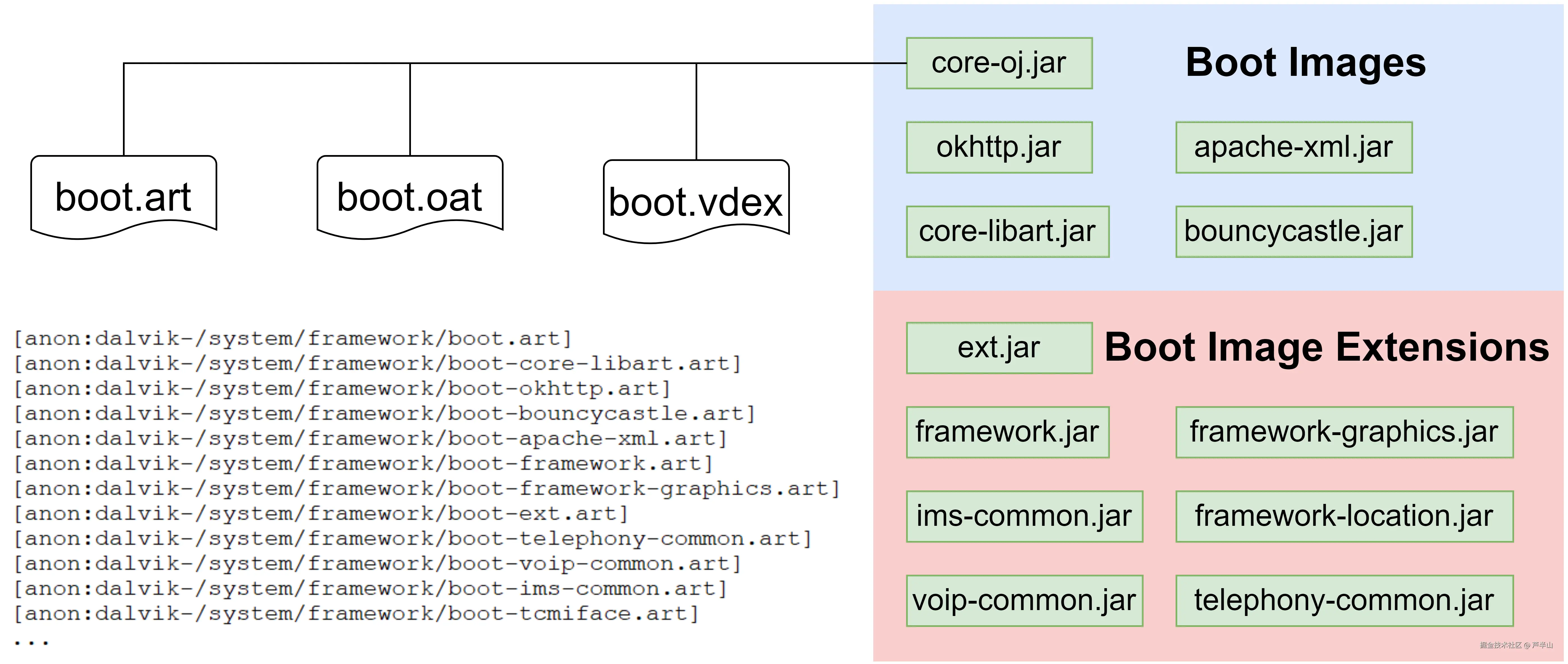Image resolution: width=1568 pixels, height=664 pixels.
Task: Click the boot.vdex document shape
Action: click(x=696, y=201)
